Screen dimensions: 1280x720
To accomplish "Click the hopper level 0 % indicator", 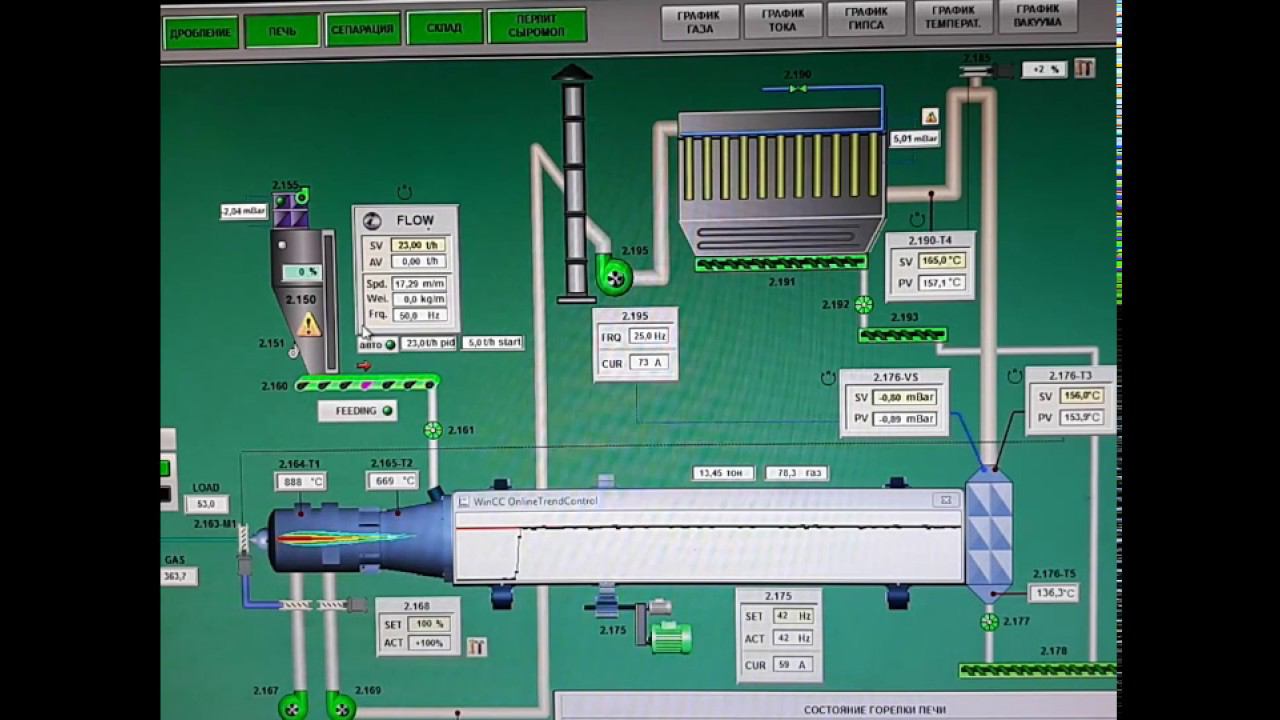I will pyautogui.click(x=300, y=271).
